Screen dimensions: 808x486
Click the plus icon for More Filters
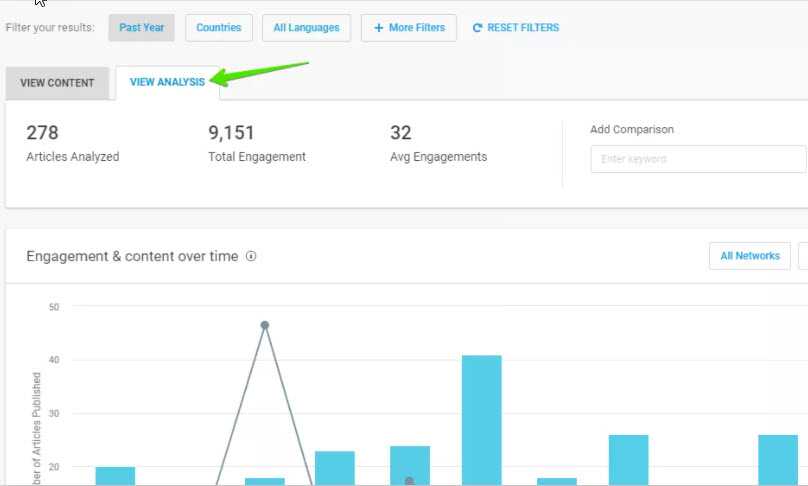coord(378,28)
